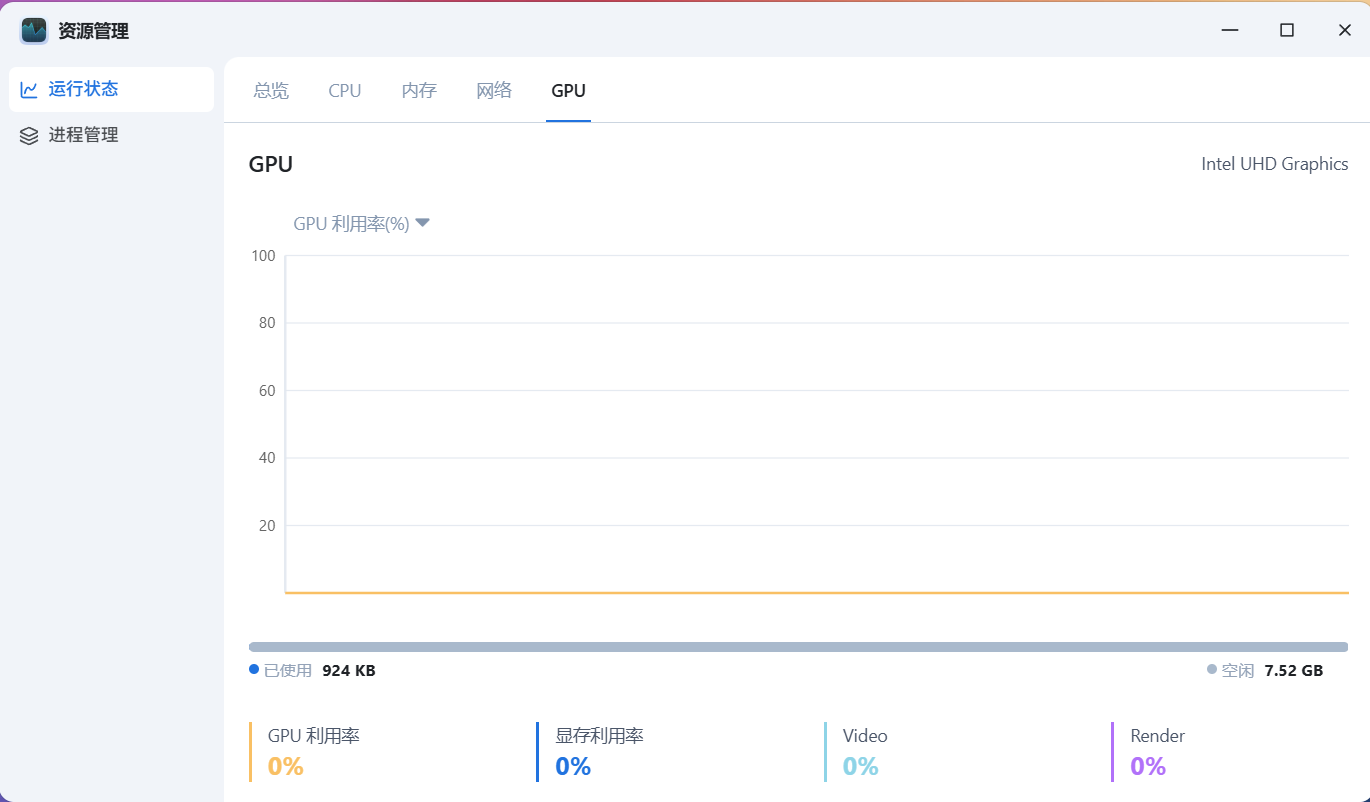
Task: Expand the GPU 利用率(%) dropdown arrow
Action: tap(423, 223)
